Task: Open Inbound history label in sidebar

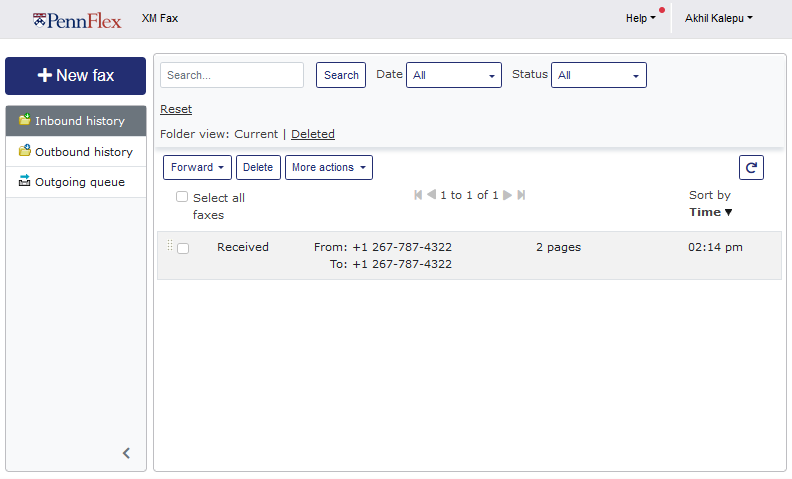Action: click(x=80, y=121)
